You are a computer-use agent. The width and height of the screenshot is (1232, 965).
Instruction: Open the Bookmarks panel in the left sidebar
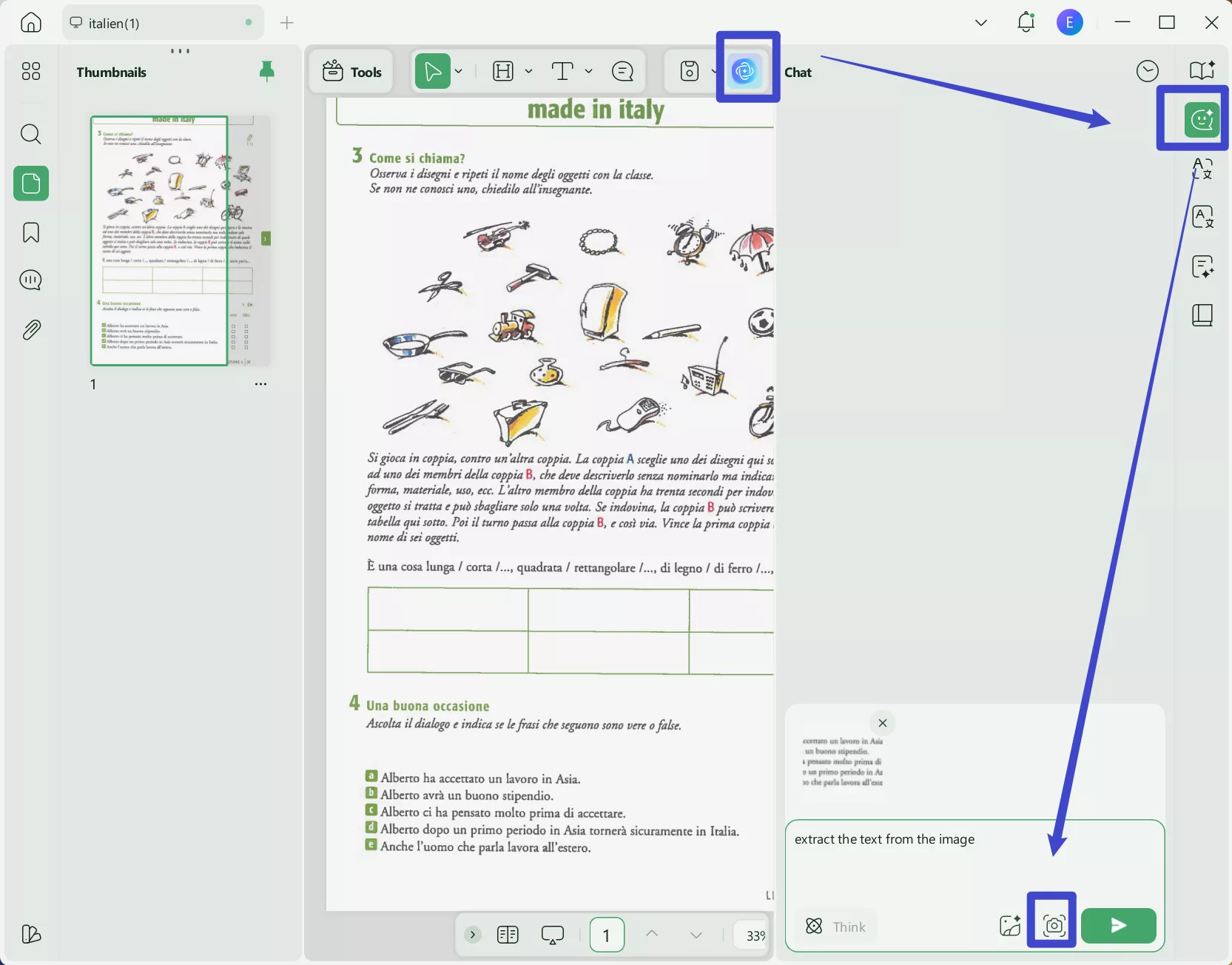tap(30, 232)
